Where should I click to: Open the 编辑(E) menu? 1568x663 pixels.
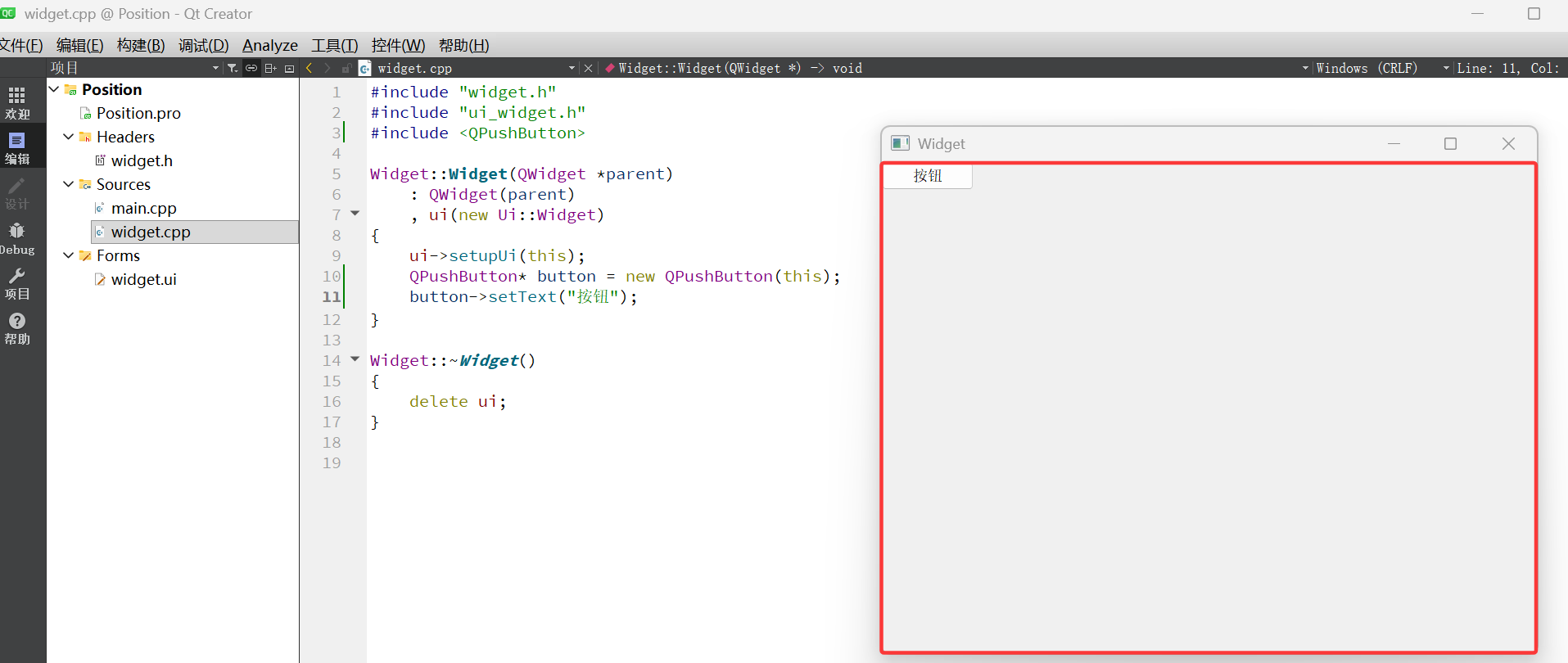[79, 45]
